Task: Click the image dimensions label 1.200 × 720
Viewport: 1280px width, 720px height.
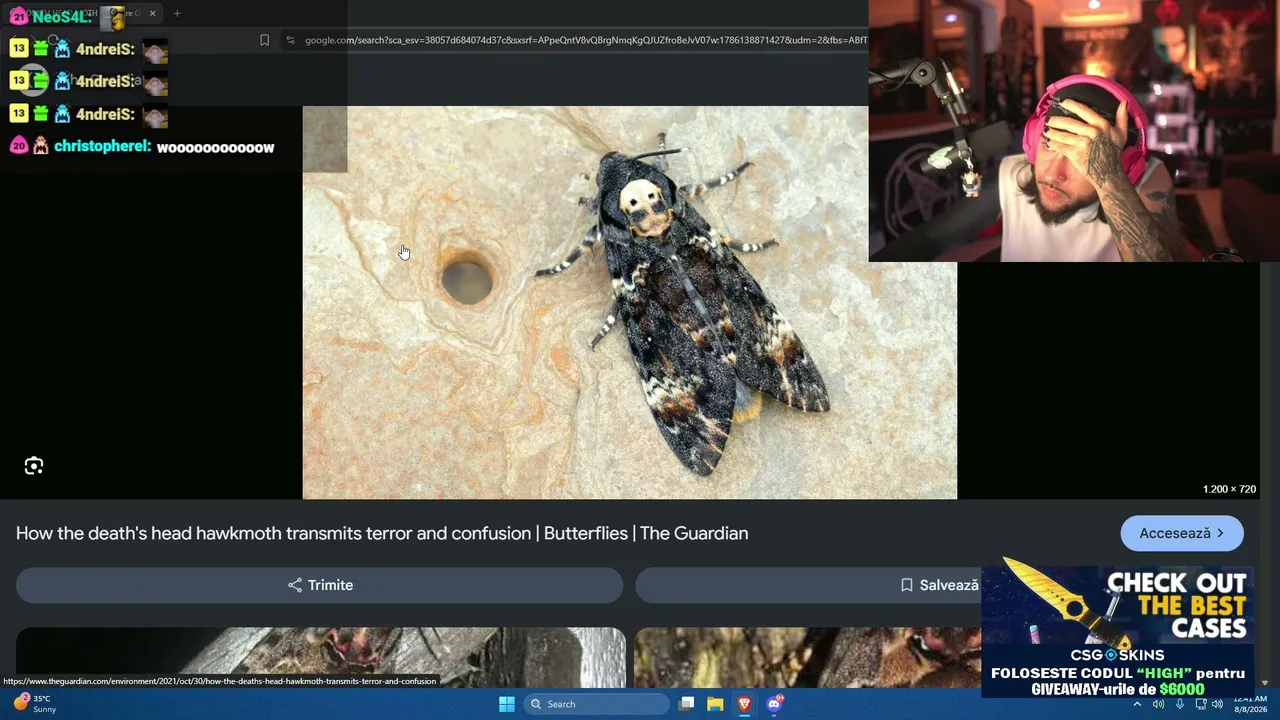Action: pyautogui.click(x=1229, y=489)
